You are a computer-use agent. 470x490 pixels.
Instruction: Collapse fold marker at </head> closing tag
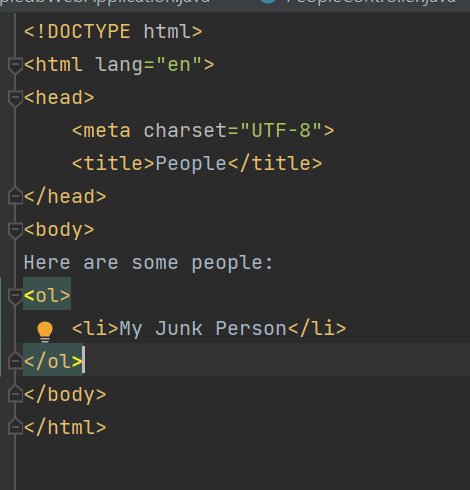point(15,196)
